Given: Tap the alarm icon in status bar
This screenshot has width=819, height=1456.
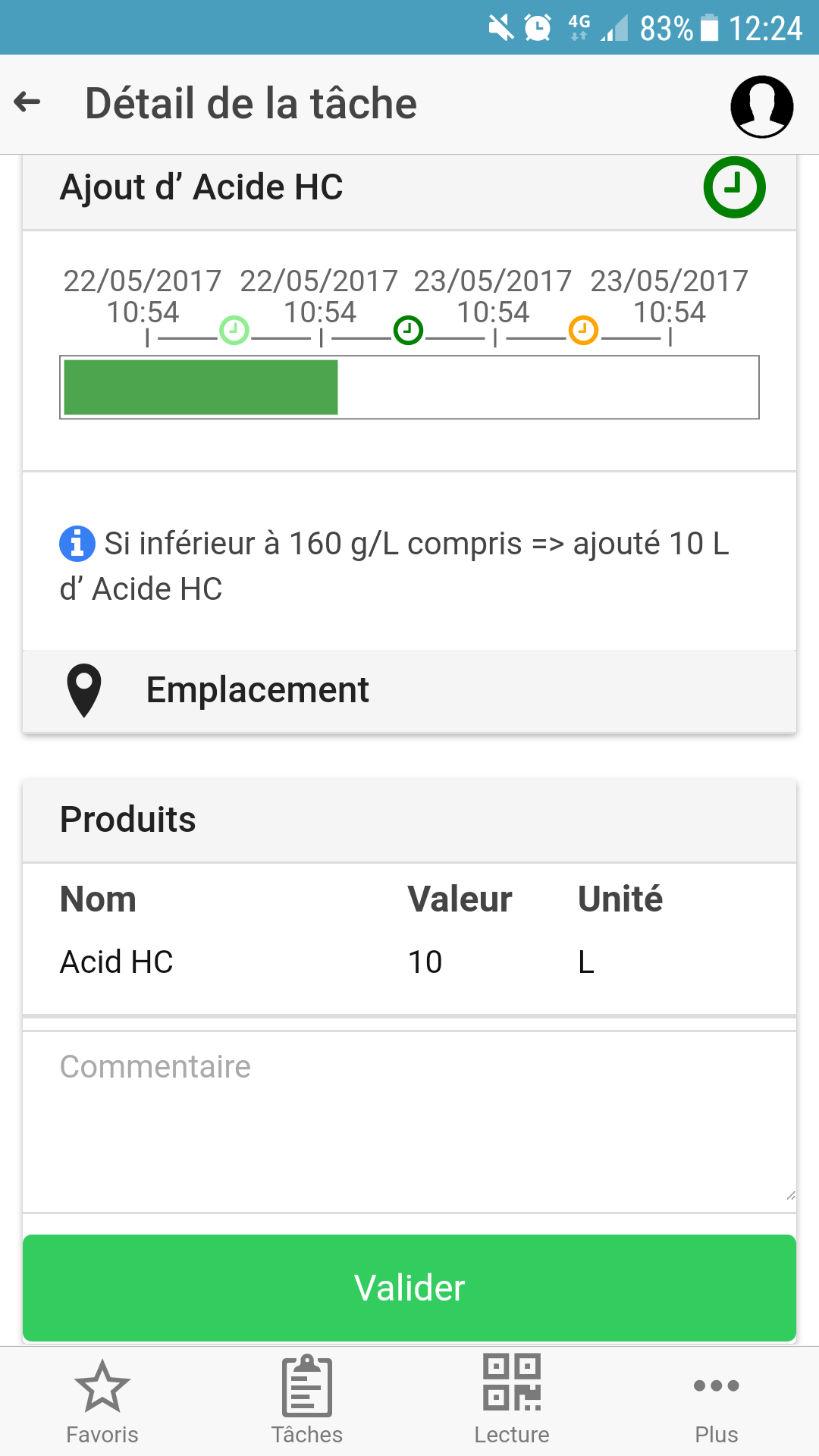Looking at the screenshot, I should [538, 28].
